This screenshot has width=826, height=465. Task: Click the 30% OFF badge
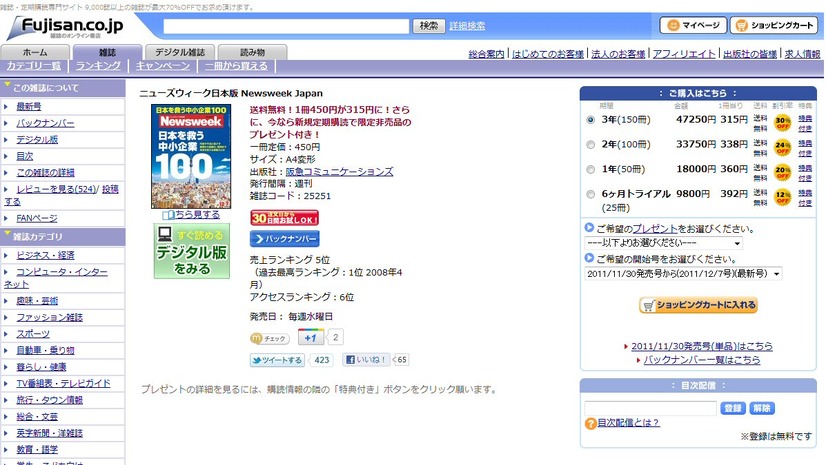tap(782, 123)
